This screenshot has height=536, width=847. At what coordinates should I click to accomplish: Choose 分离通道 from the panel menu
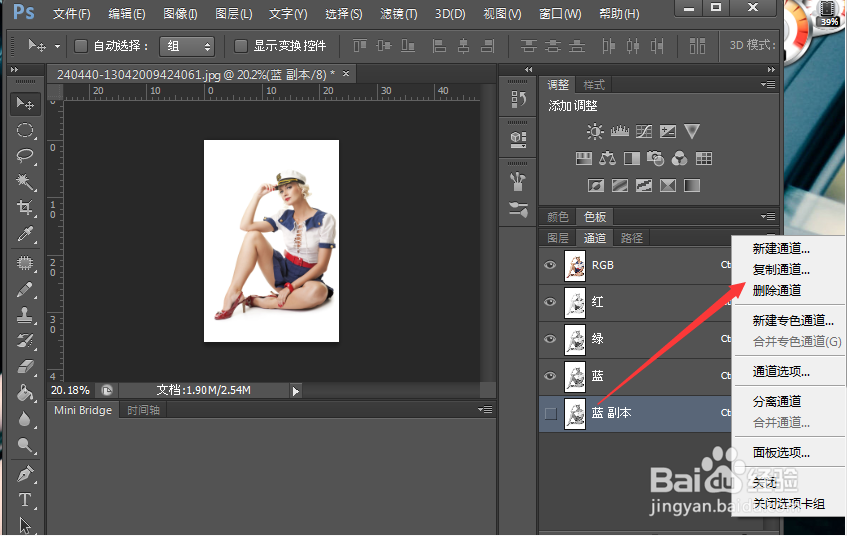[x=777, y=401]
